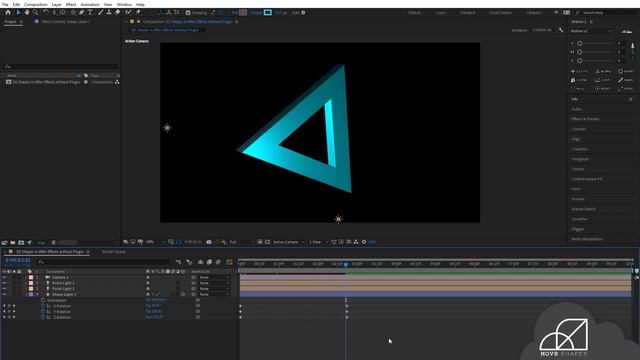This screenshot has height=360, width=640.
Task: Toggle the Orientation stopwatch
Action: pyautogui.click(x=43, y=300)
